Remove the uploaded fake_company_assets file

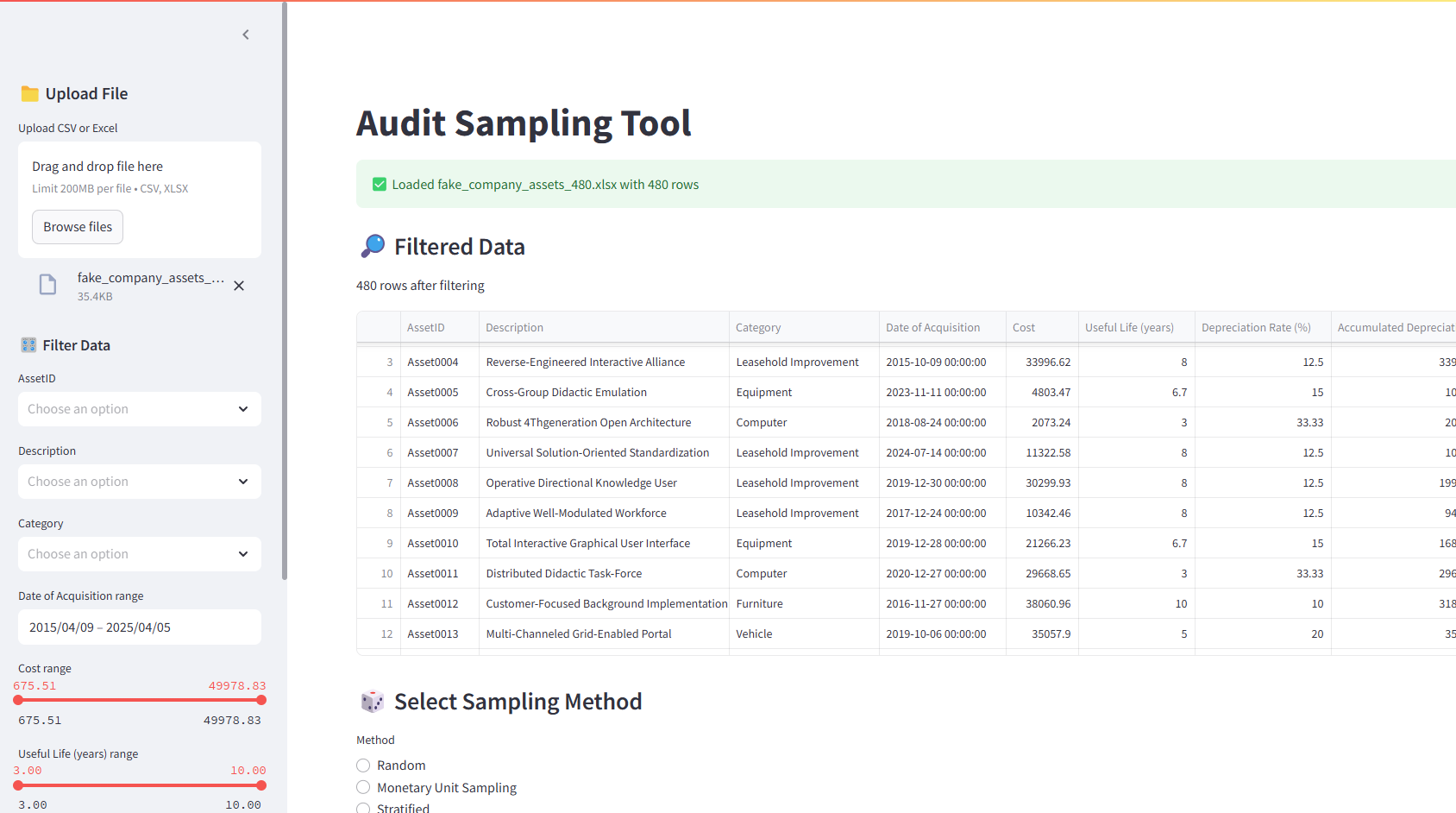(239, 286)
